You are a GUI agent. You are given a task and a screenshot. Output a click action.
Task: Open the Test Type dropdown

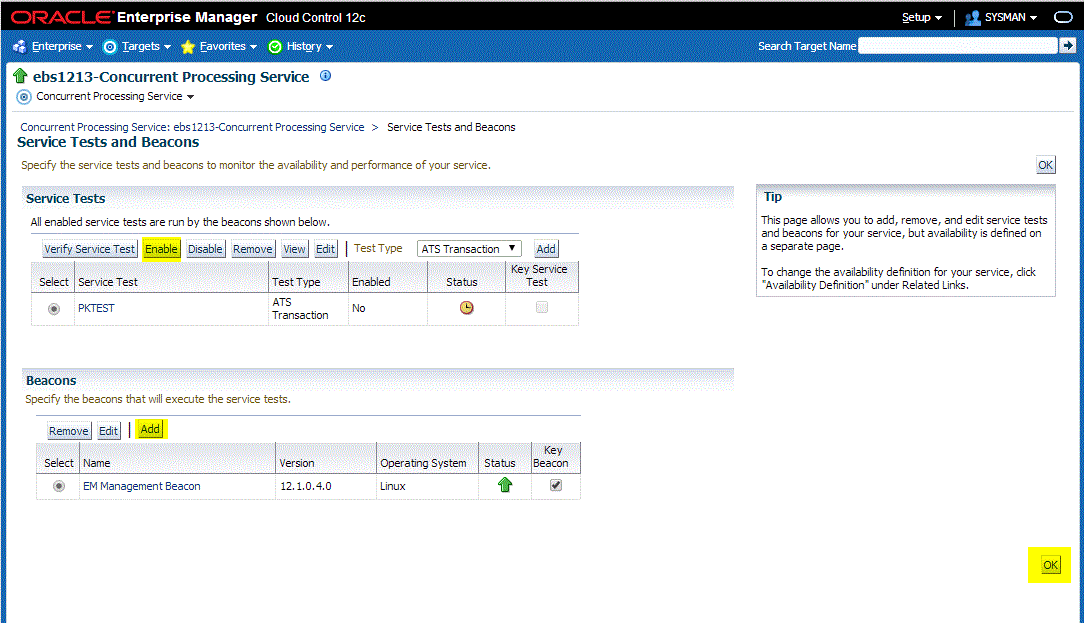point(469,249)
